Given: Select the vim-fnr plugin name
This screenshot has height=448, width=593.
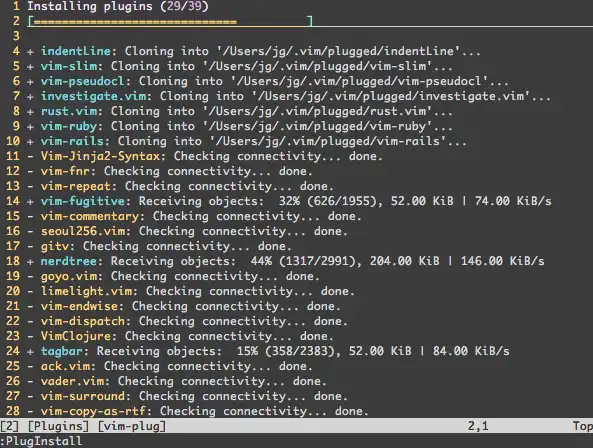Looking at the screenshot, I should [65, 171].
